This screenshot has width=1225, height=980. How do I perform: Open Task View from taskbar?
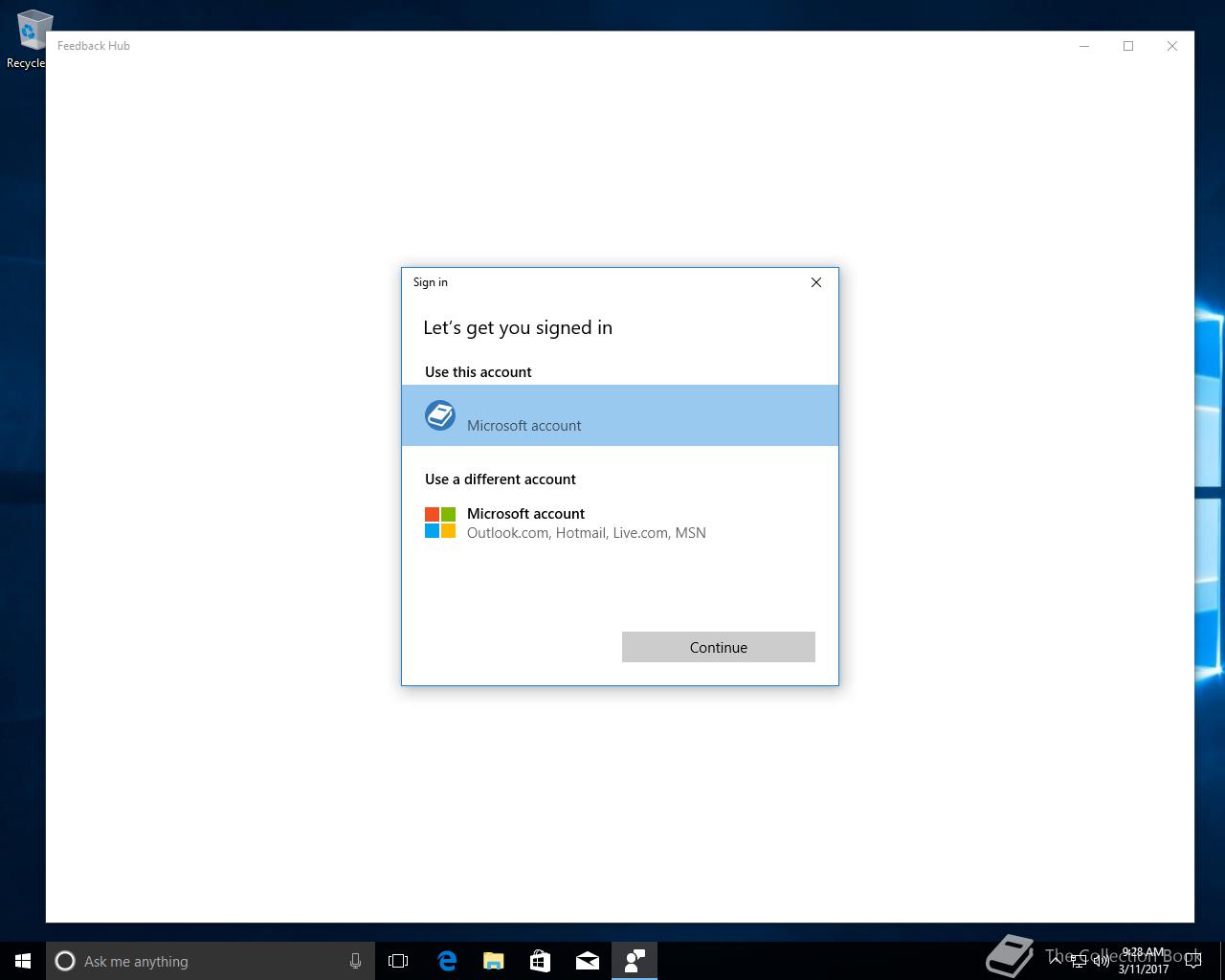click(398, 961)
